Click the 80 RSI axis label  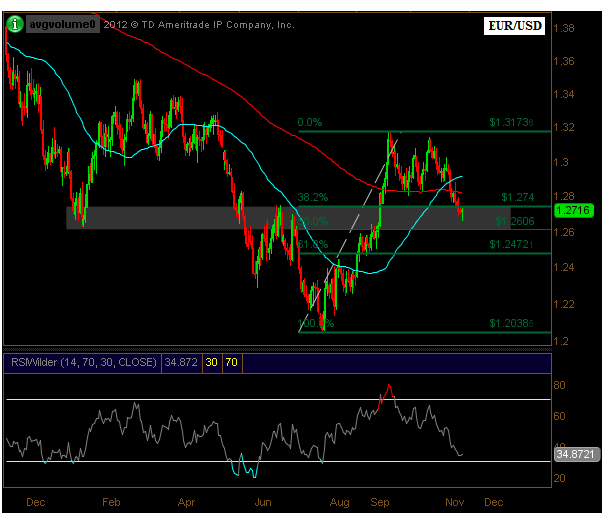point(559,385)
